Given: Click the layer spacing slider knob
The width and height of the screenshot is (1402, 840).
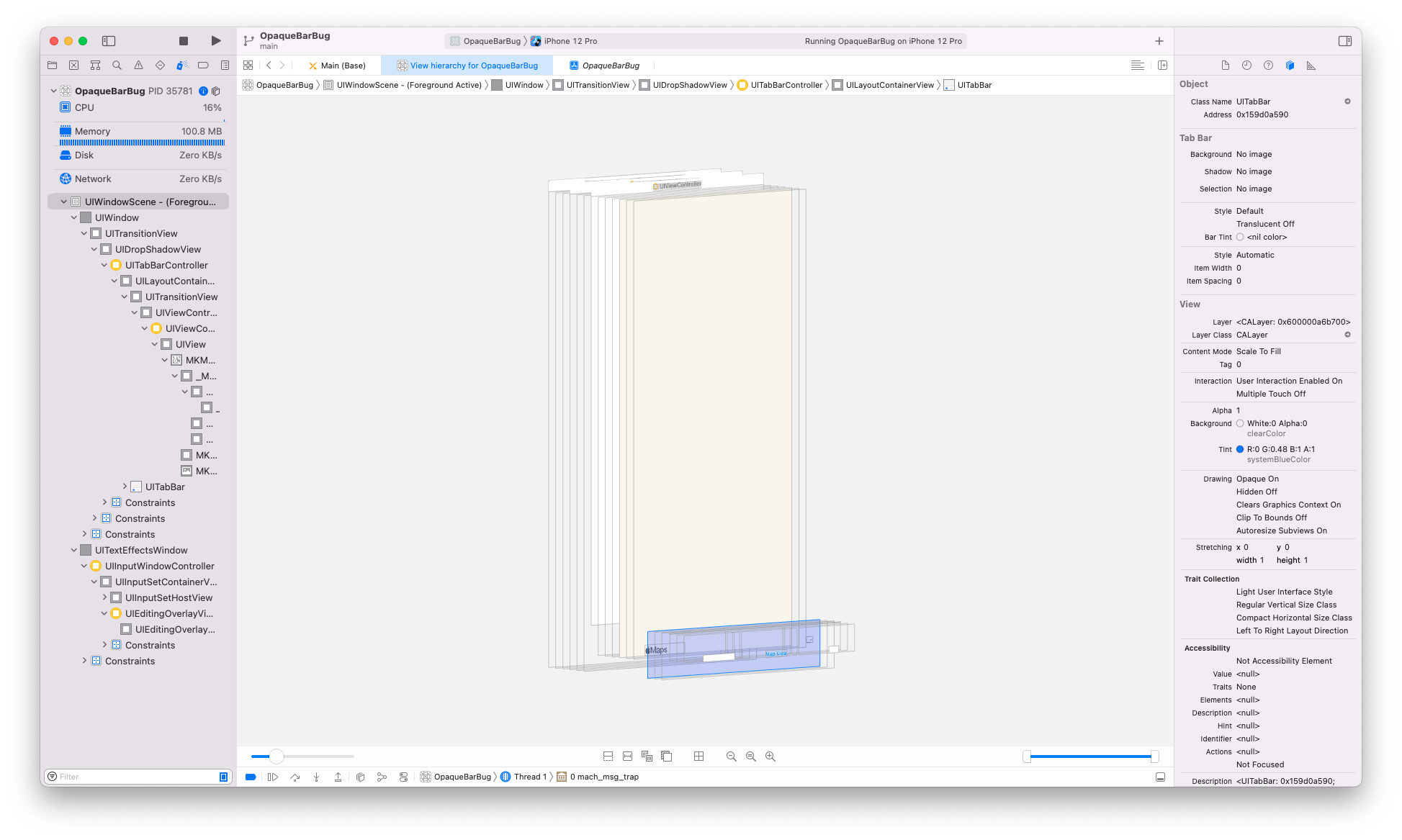Looking at the screenshot, I should (x=277, y=757).
